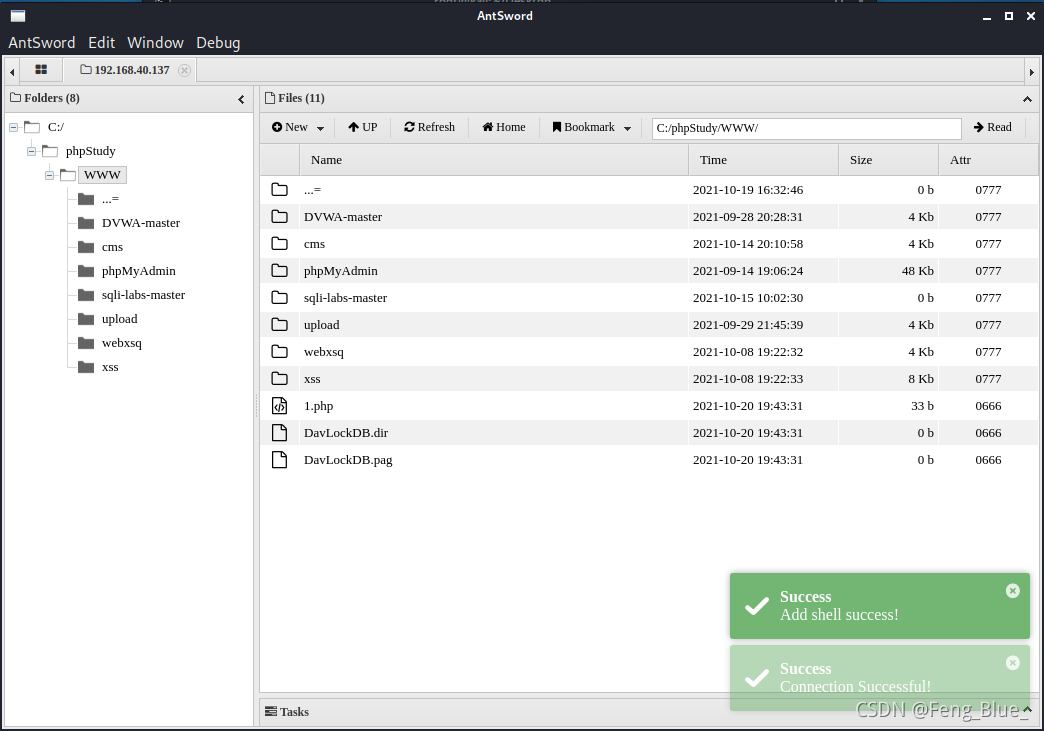Expand the Tasks panel
Viewport: 1044px width, 731px height.
pos(1027,710)
